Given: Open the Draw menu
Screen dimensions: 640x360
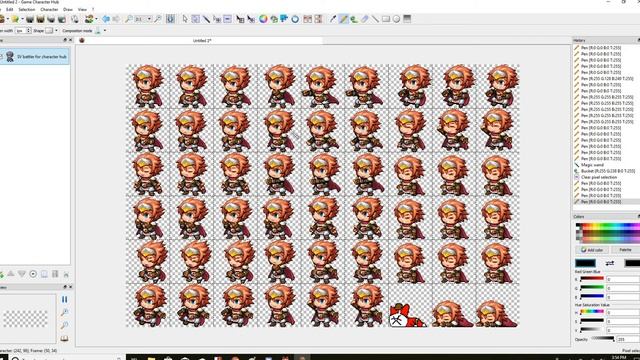Looking at the screenshot, I should [68, 9].
